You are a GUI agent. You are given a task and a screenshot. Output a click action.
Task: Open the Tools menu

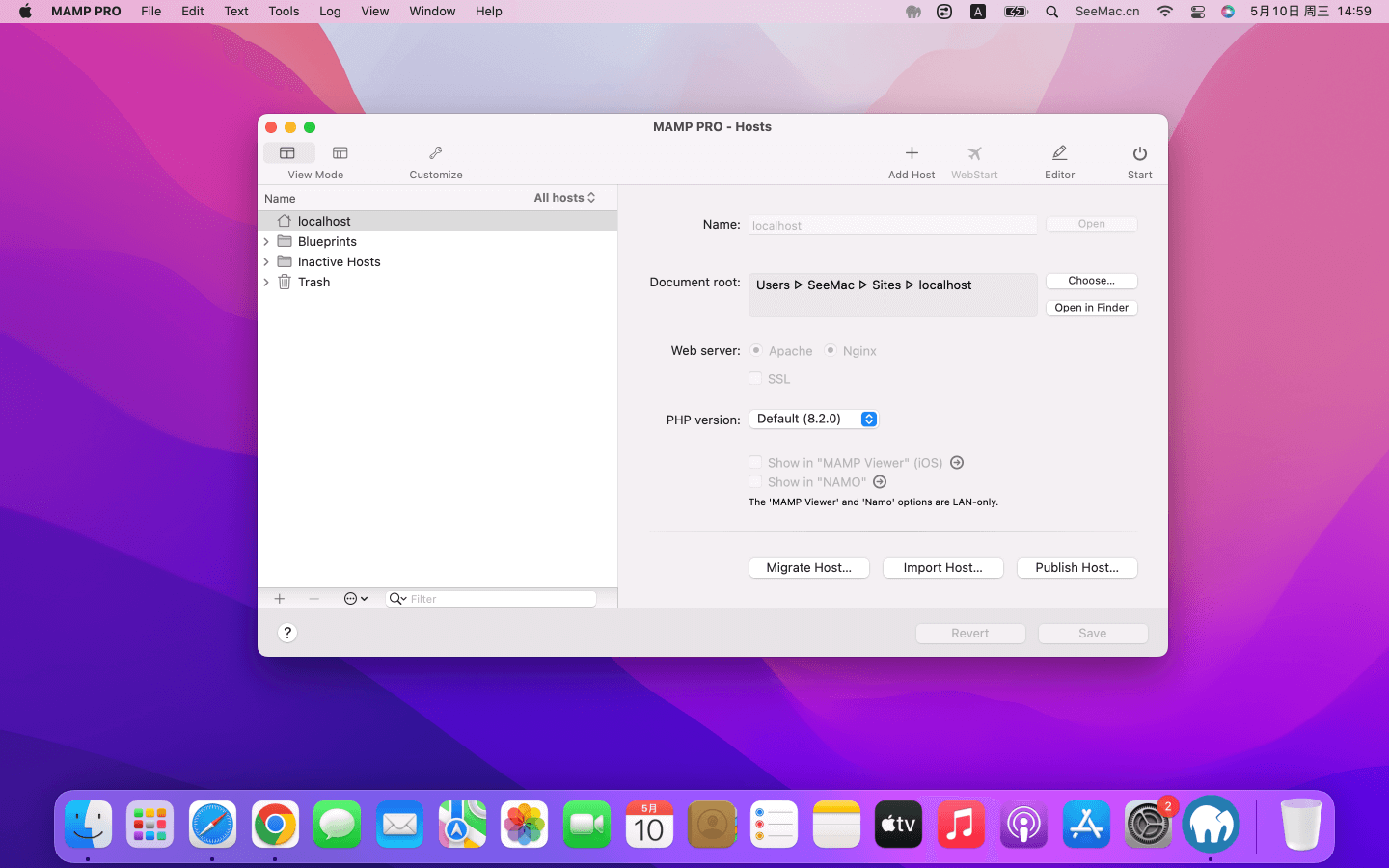point(284,12)
